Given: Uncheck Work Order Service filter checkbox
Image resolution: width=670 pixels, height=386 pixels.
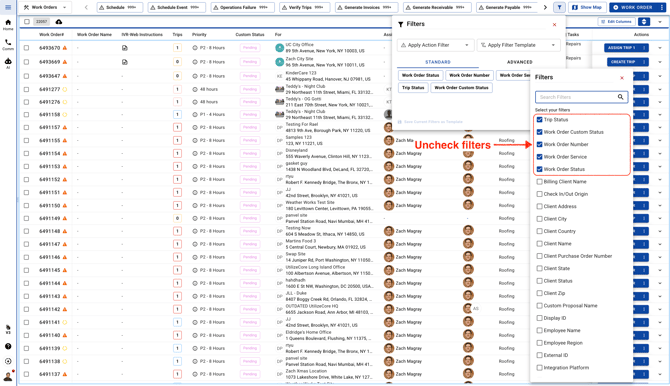Looking at the screenshot, I should point(540,157).
